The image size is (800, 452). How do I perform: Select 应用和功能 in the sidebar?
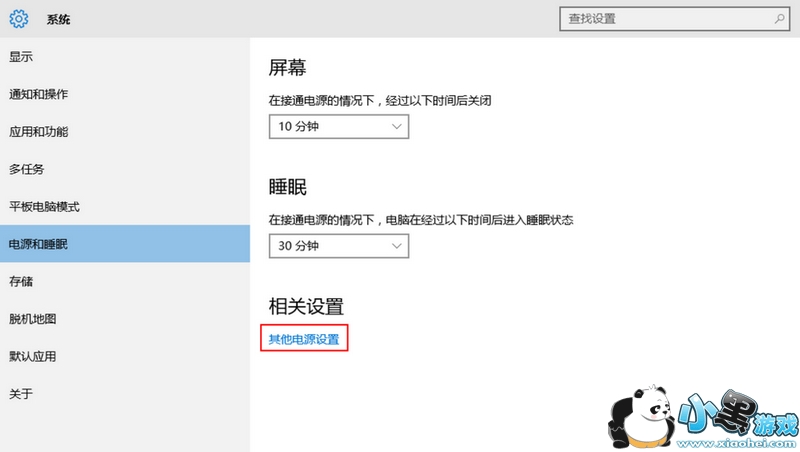point(125,132)
